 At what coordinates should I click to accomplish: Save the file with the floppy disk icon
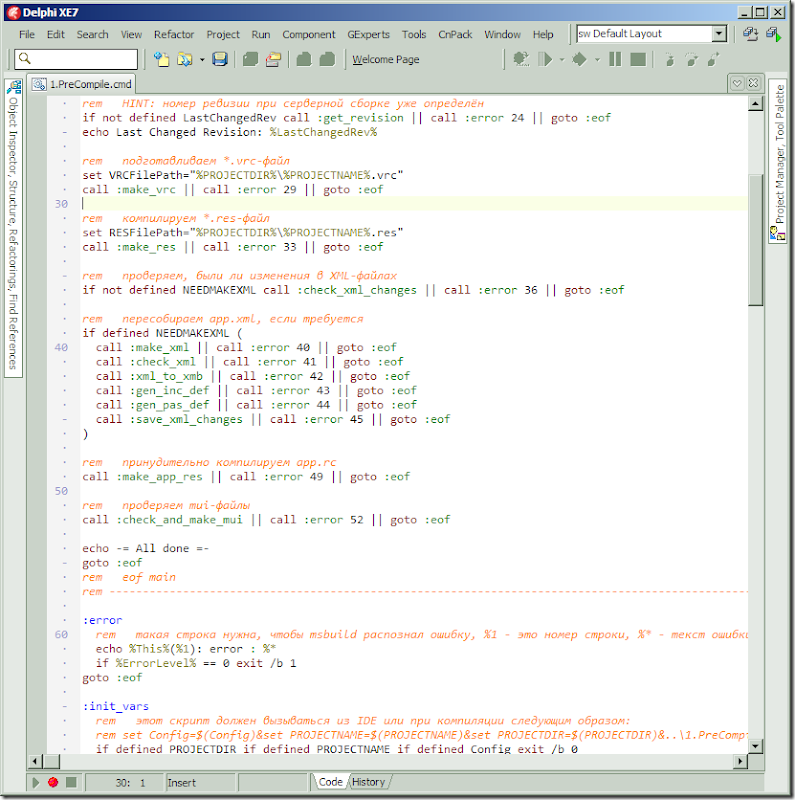tap(220, 60)
